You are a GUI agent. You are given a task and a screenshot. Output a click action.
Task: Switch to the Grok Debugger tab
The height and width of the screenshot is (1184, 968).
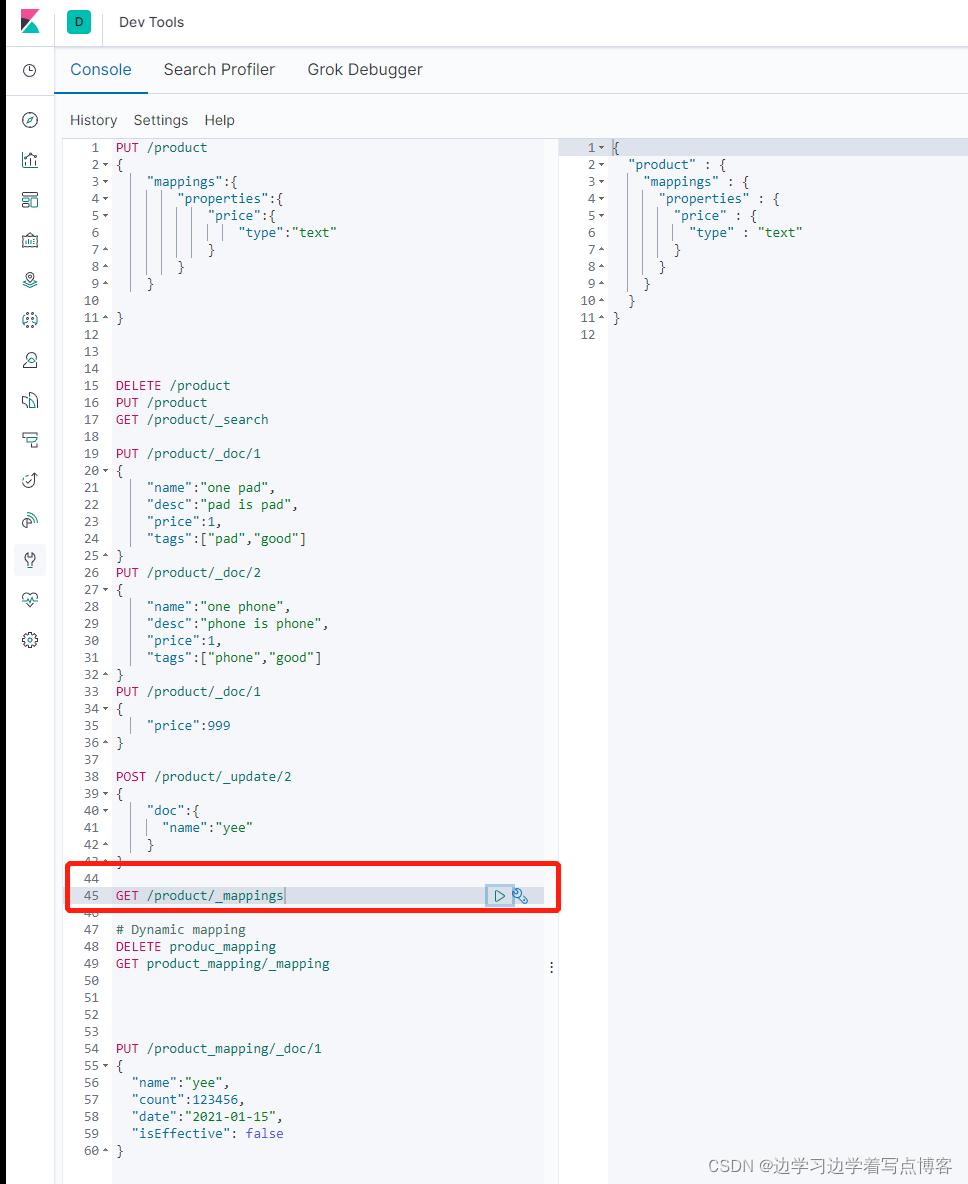(x=364, y=70)
